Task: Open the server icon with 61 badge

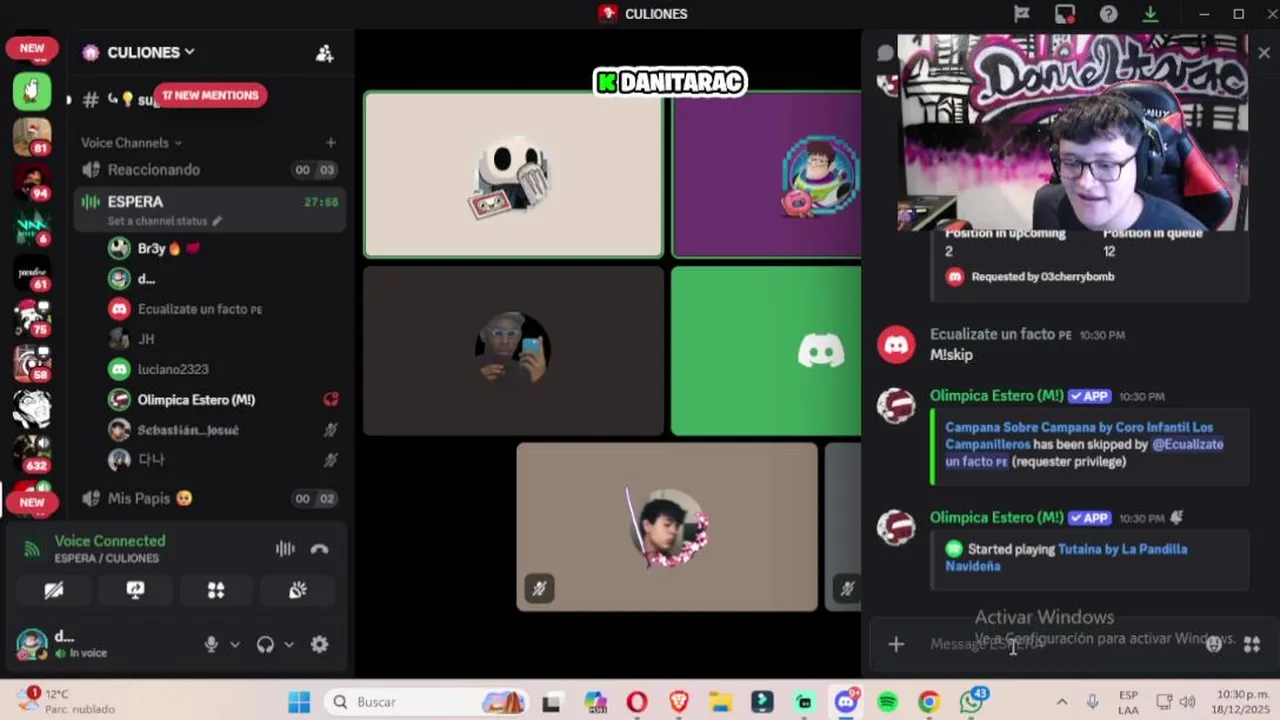Action: [x=32, y=272]
